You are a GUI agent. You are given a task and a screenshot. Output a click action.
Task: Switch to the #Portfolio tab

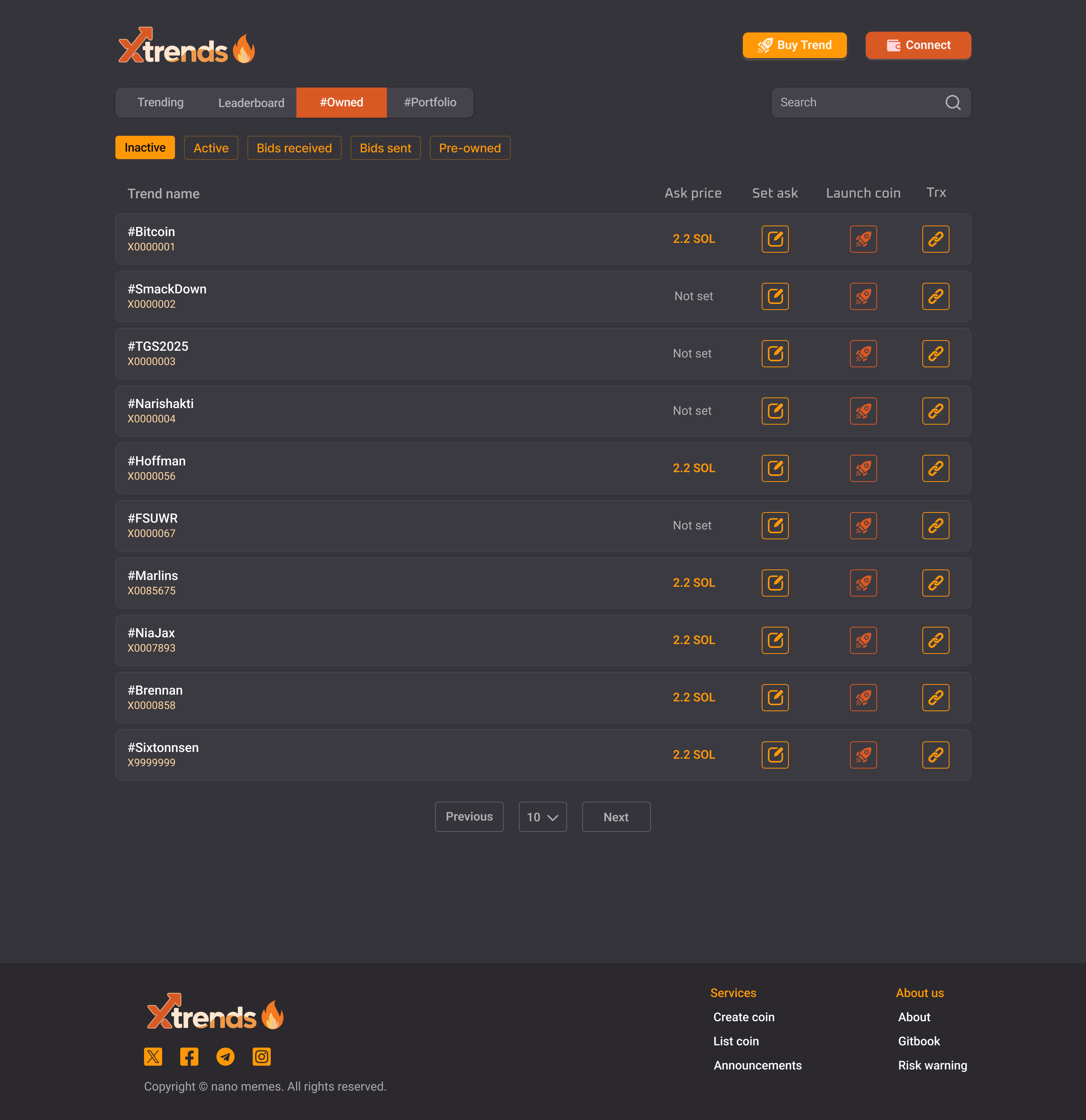pyautogui.click(x=429, y=102)
